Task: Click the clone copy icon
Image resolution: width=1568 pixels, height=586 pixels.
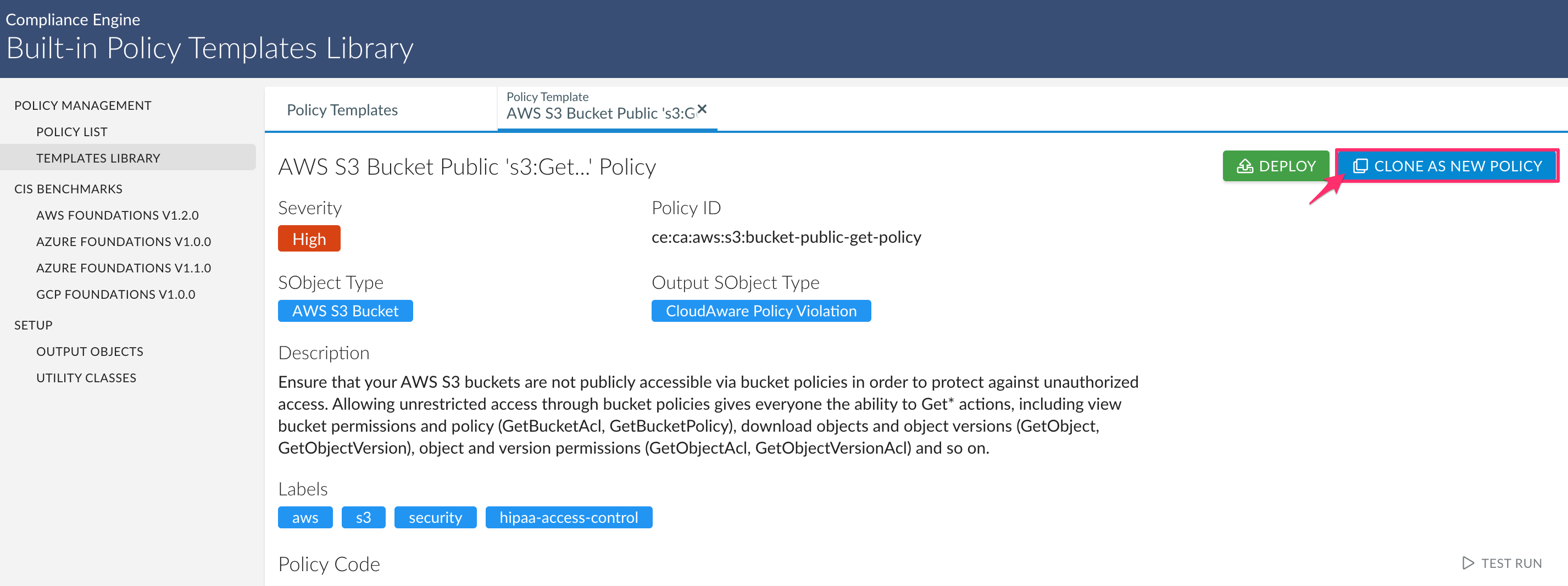Action: click(1360, 166)
